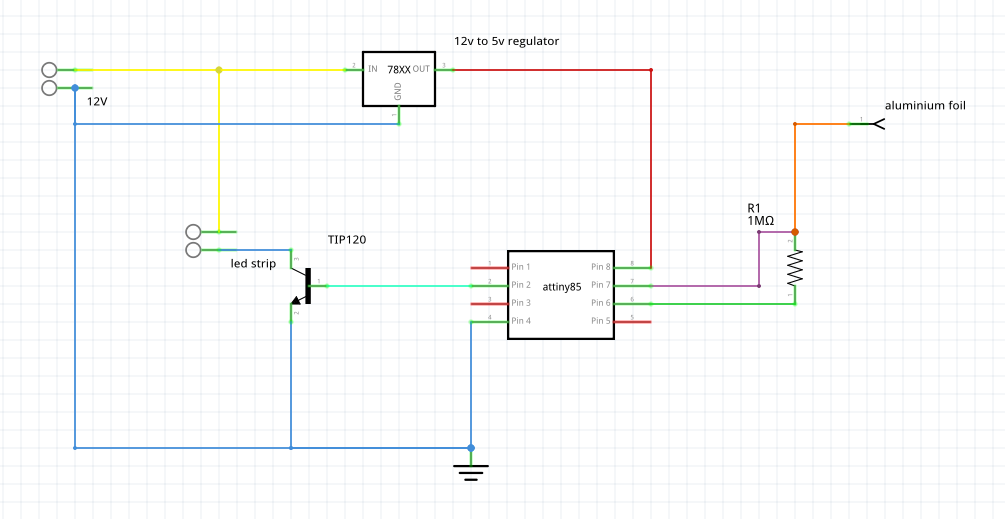Click the '12v to 5v regulator' label
This screenshot has height=519, width=1005.
[506, 41]
